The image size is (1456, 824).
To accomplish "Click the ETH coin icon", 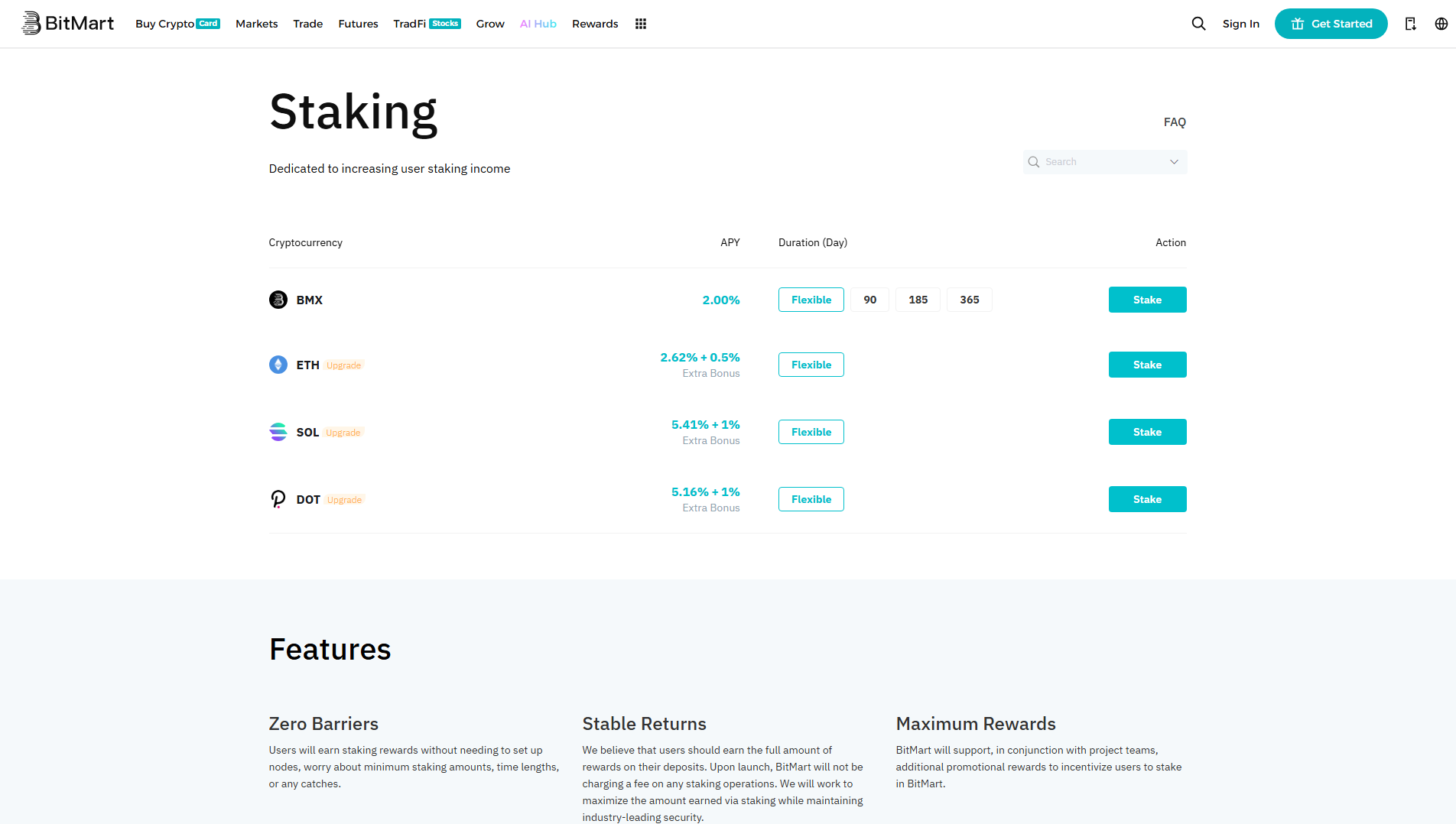I will 278,365.
